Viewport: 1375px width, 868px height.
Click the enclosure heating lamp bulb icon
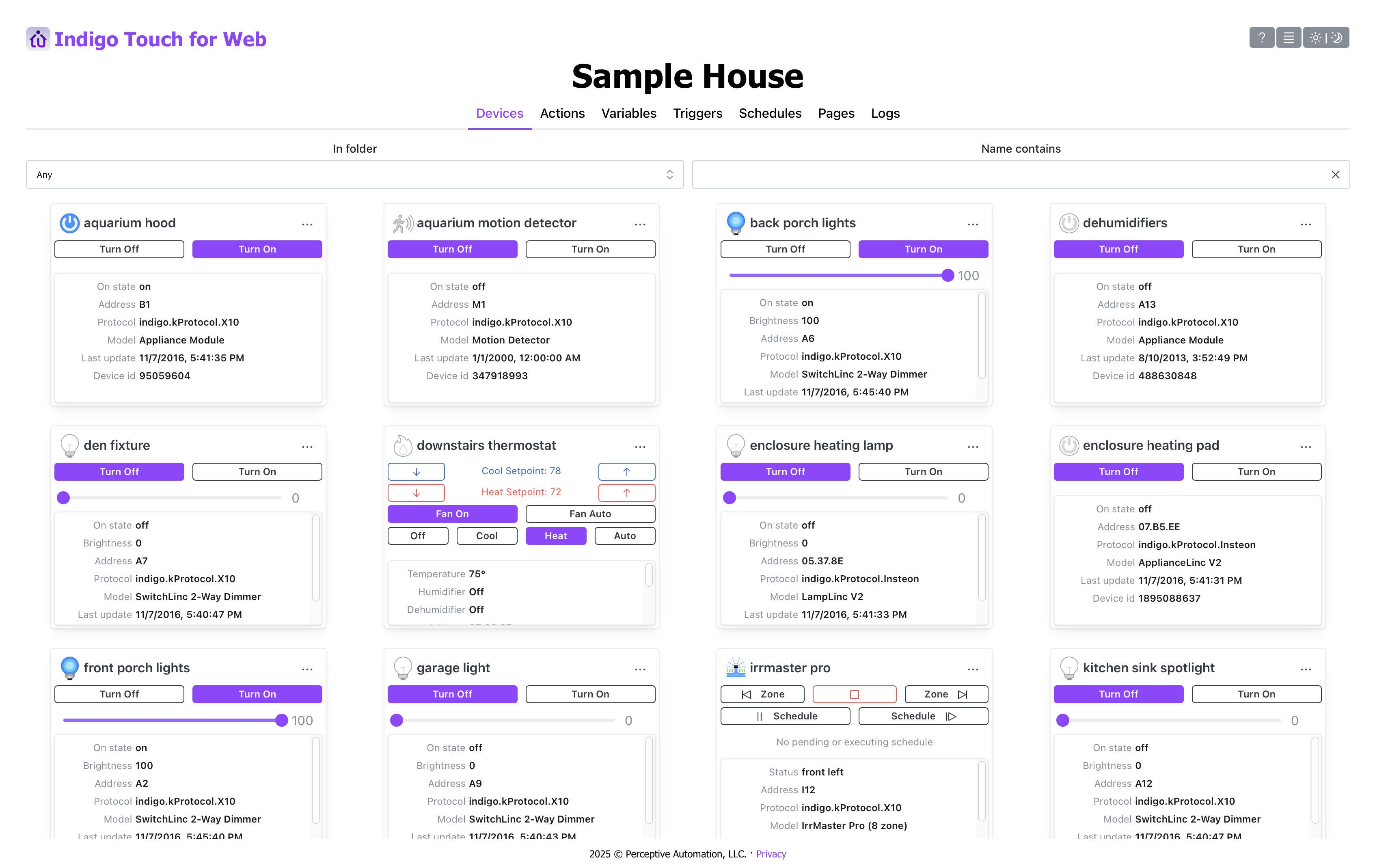(x=736, y=445)
